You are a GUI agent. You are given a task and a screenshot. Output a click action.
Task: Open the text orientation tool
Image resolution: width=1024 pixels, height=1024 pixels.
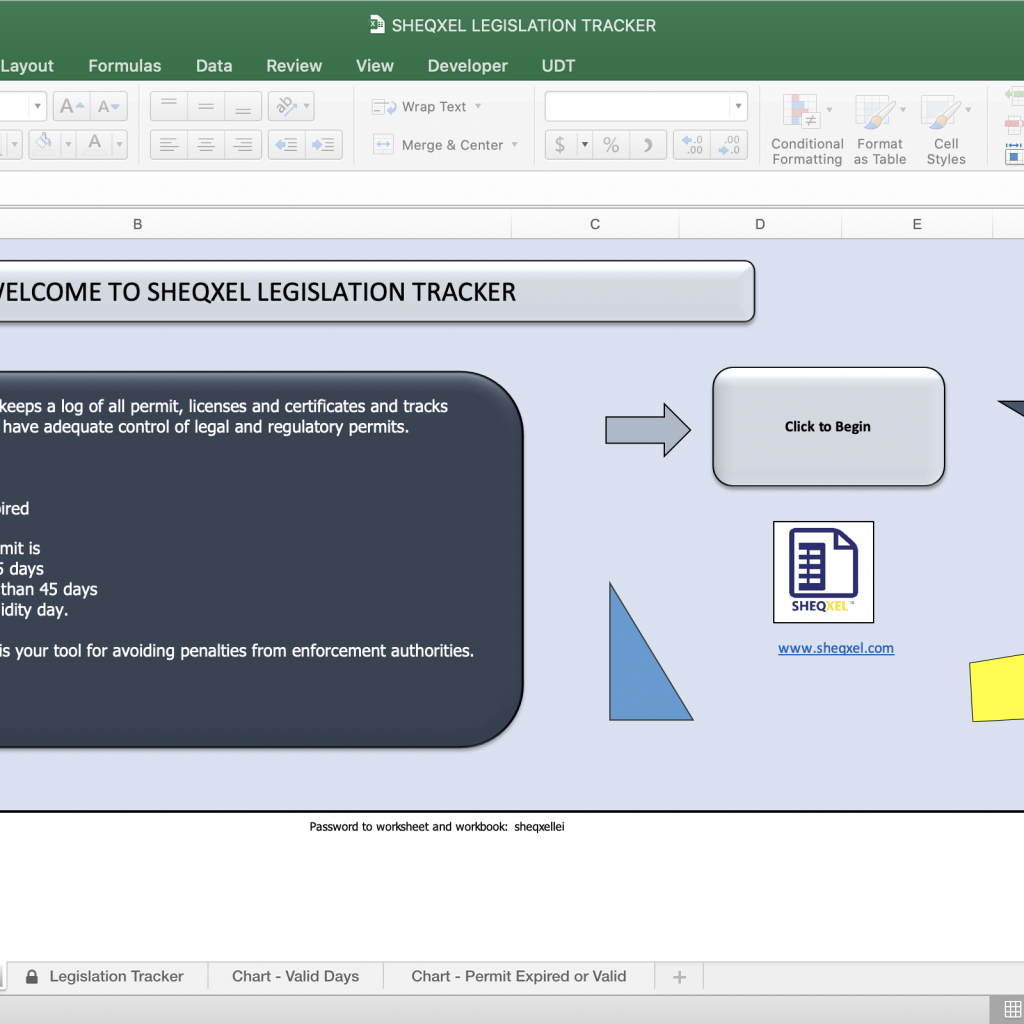pos(285,106)
